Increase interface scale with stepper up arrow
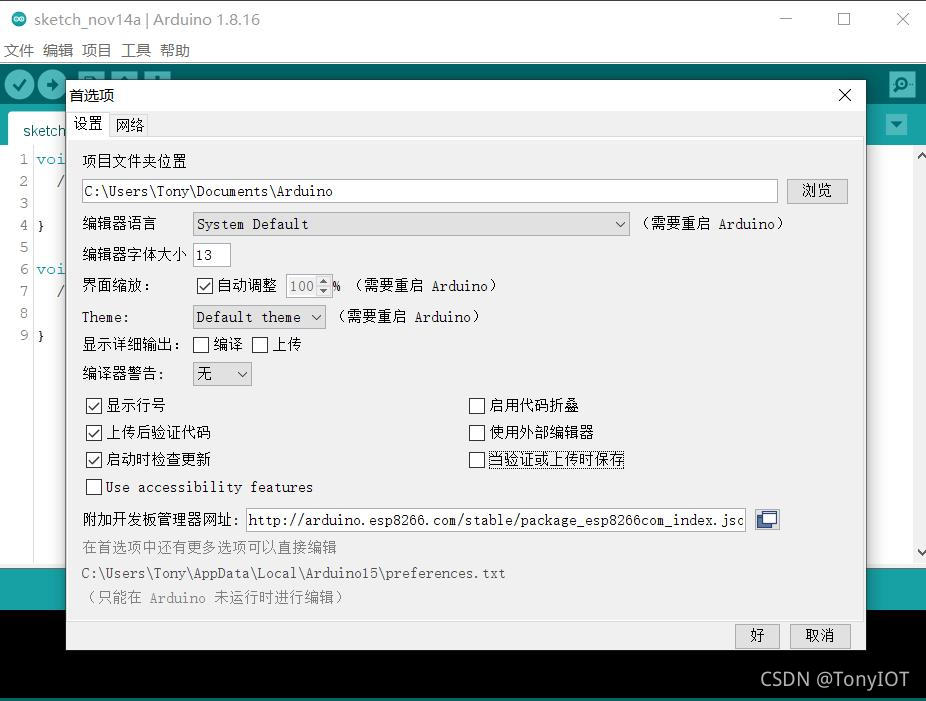 (x=323, y=281)
